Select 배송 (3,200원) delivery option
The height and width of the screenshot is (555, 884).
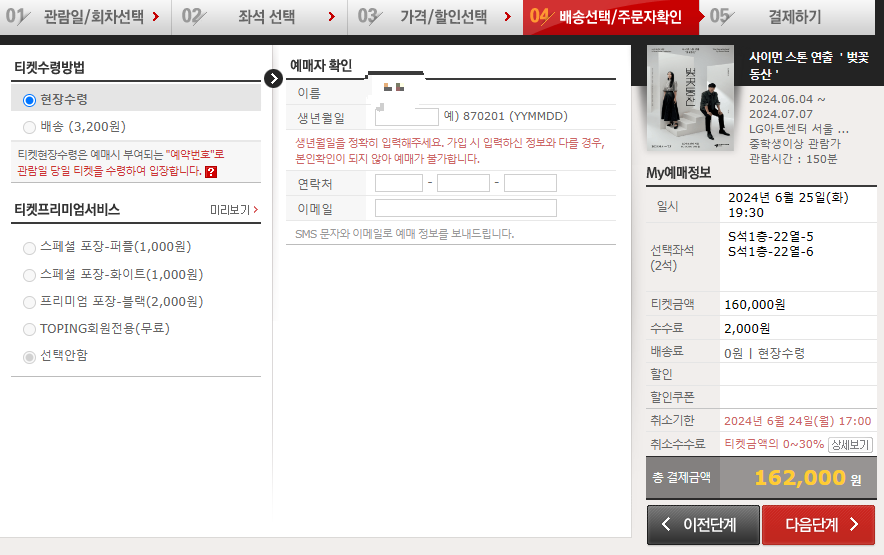click(x=29, y=127)
